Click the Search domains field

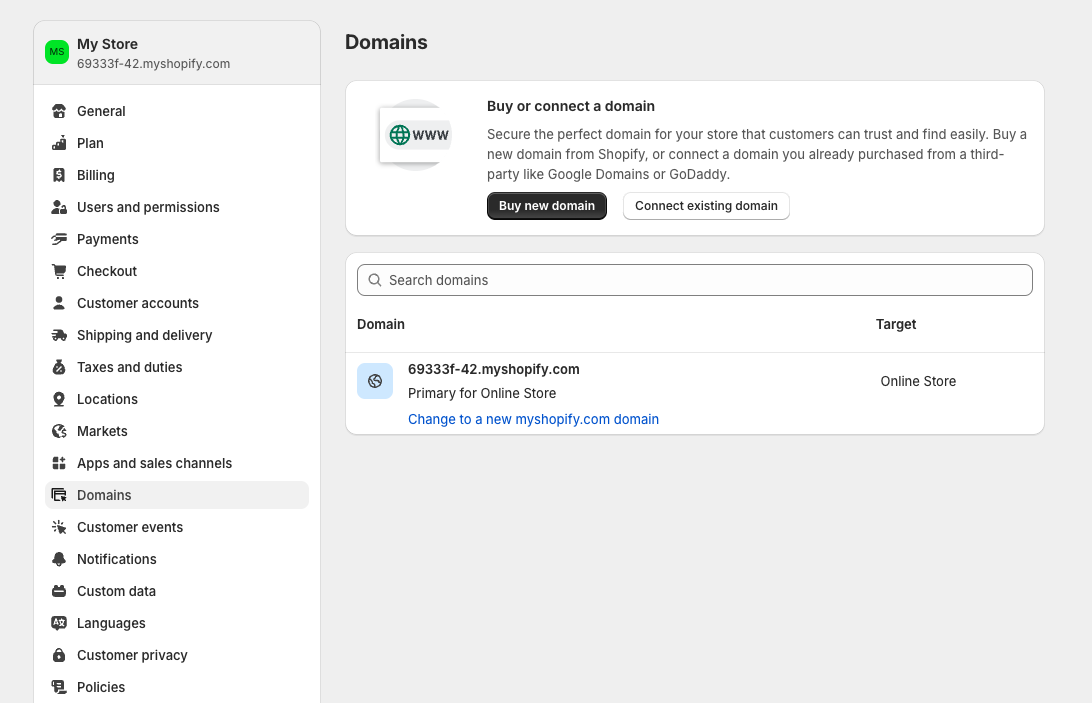[694, 280]
